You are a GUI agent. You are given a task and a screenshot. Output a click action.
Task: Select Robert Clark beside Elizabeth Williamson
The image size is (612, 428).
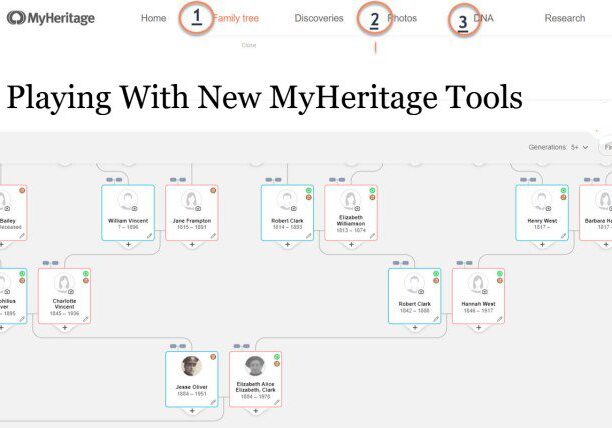click(287, 221)
